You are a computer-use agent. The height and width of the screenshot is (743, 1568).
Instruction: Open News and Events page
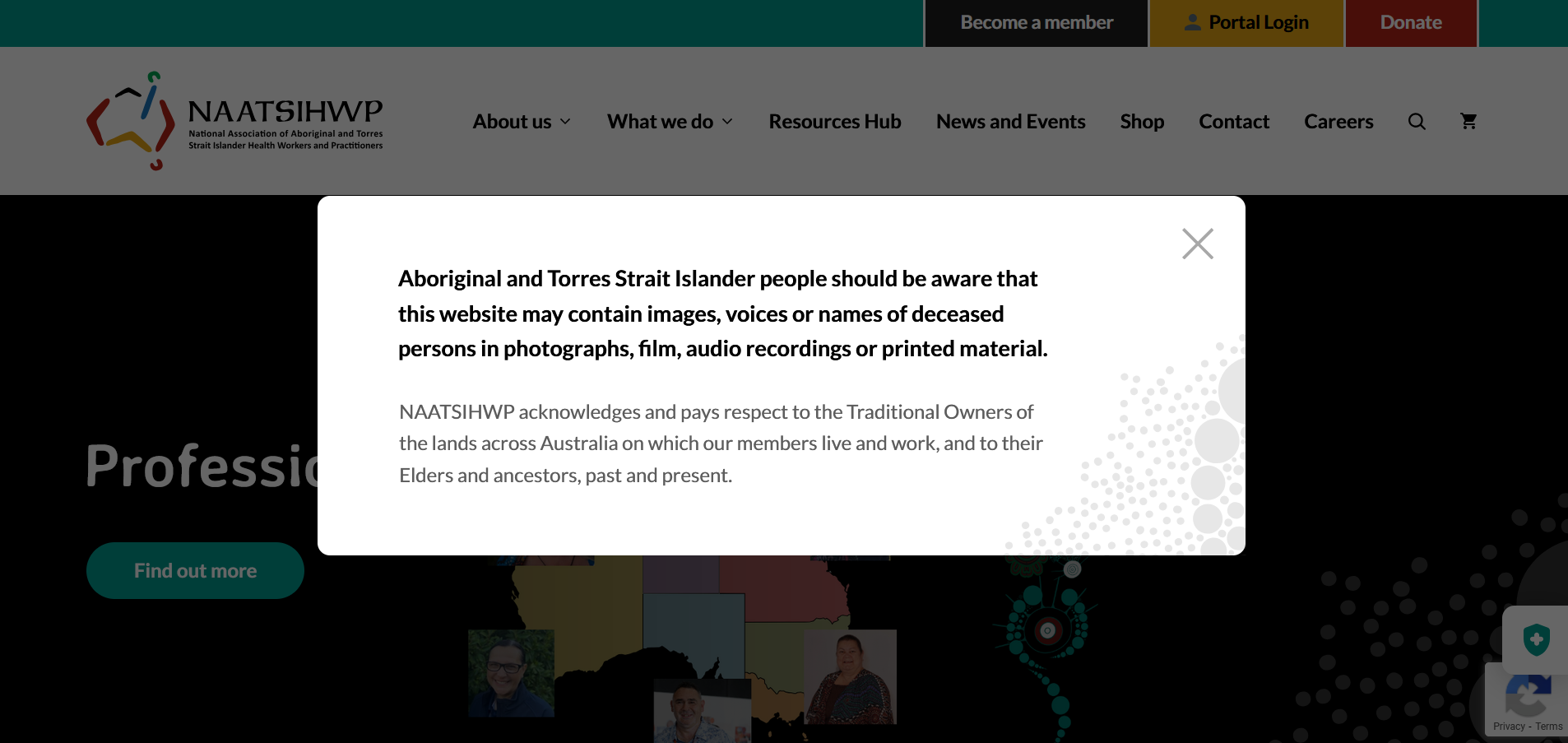pos(1010,122)
